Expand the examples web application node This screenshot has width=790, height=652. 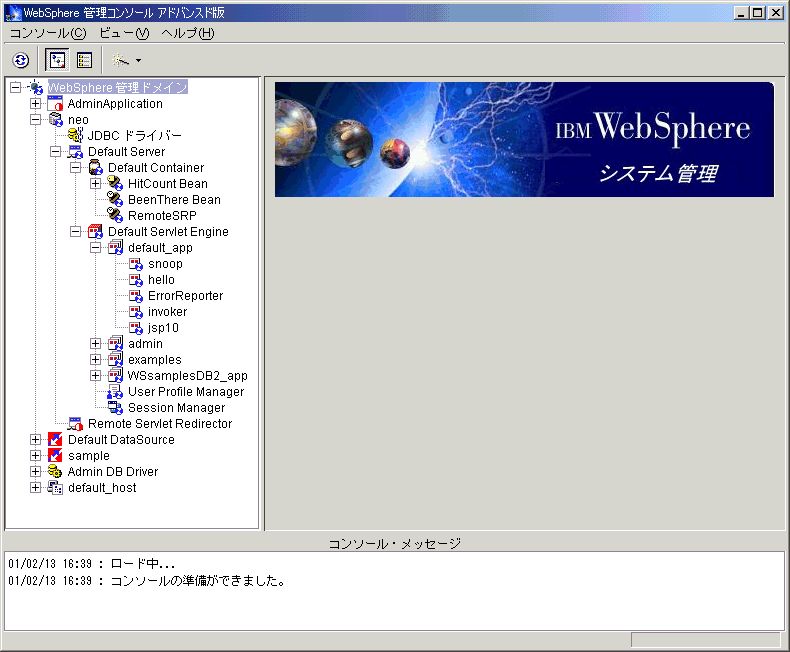tap(95, 360)
